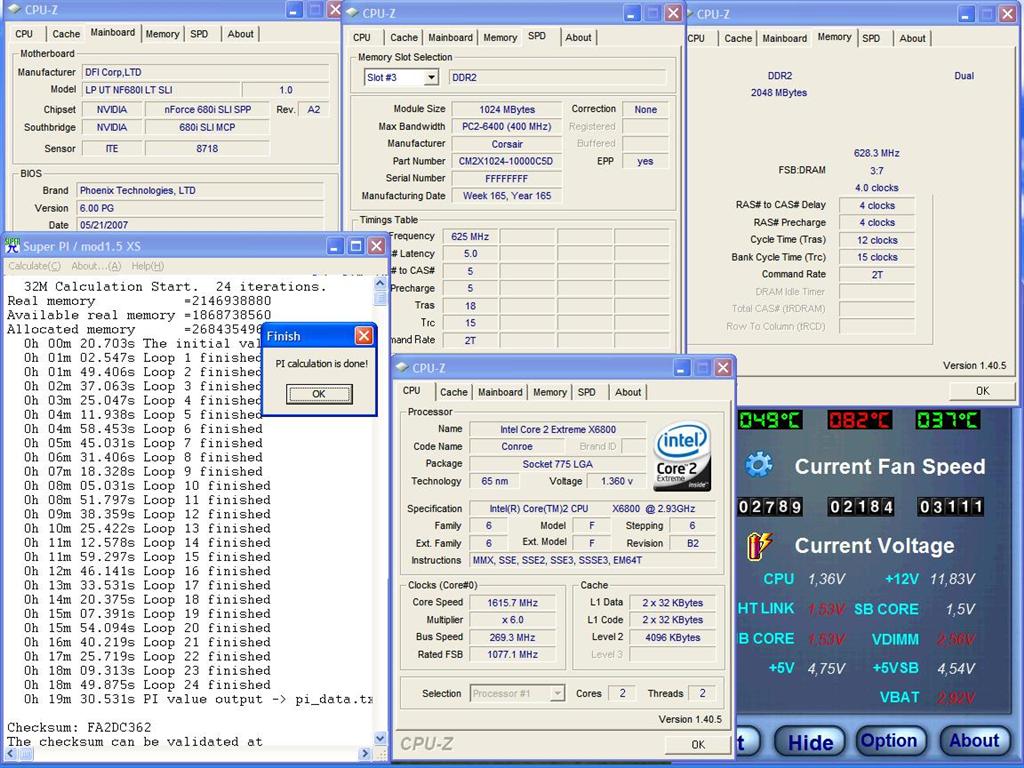Click the 'Checksum: FA2DC362' line in Super PI

click(79, 728)
